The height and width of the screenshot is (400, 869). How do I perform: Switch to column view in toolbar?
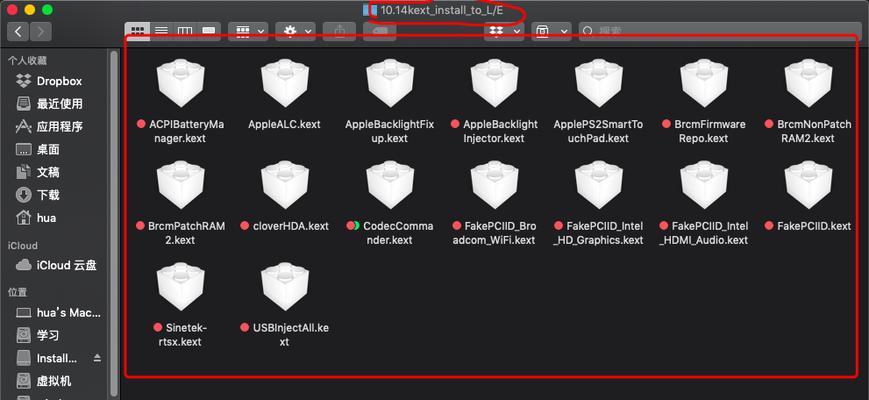coord(185,32)
